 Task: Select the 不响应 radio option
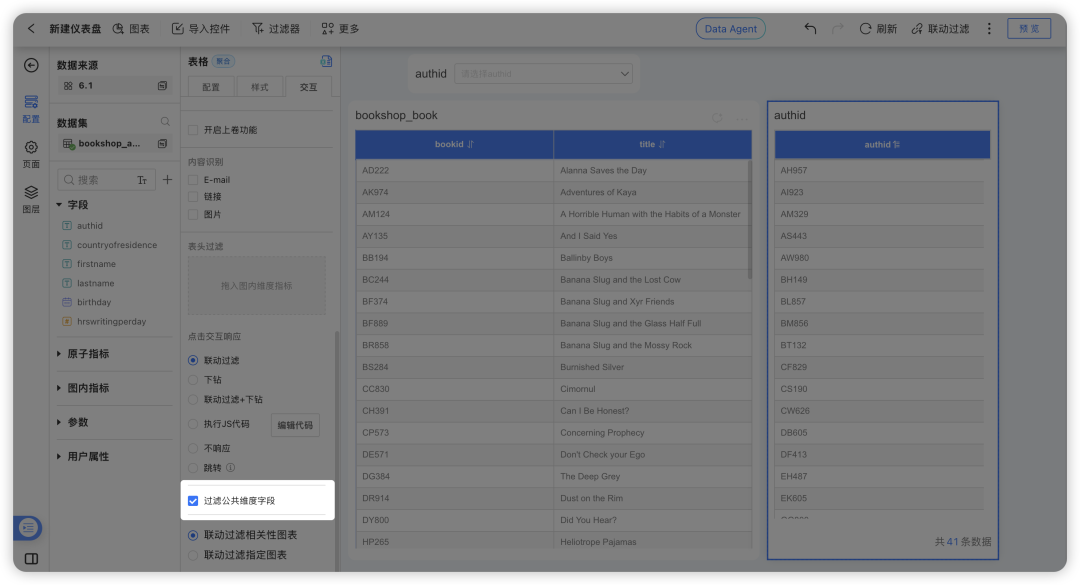(194, 448)
